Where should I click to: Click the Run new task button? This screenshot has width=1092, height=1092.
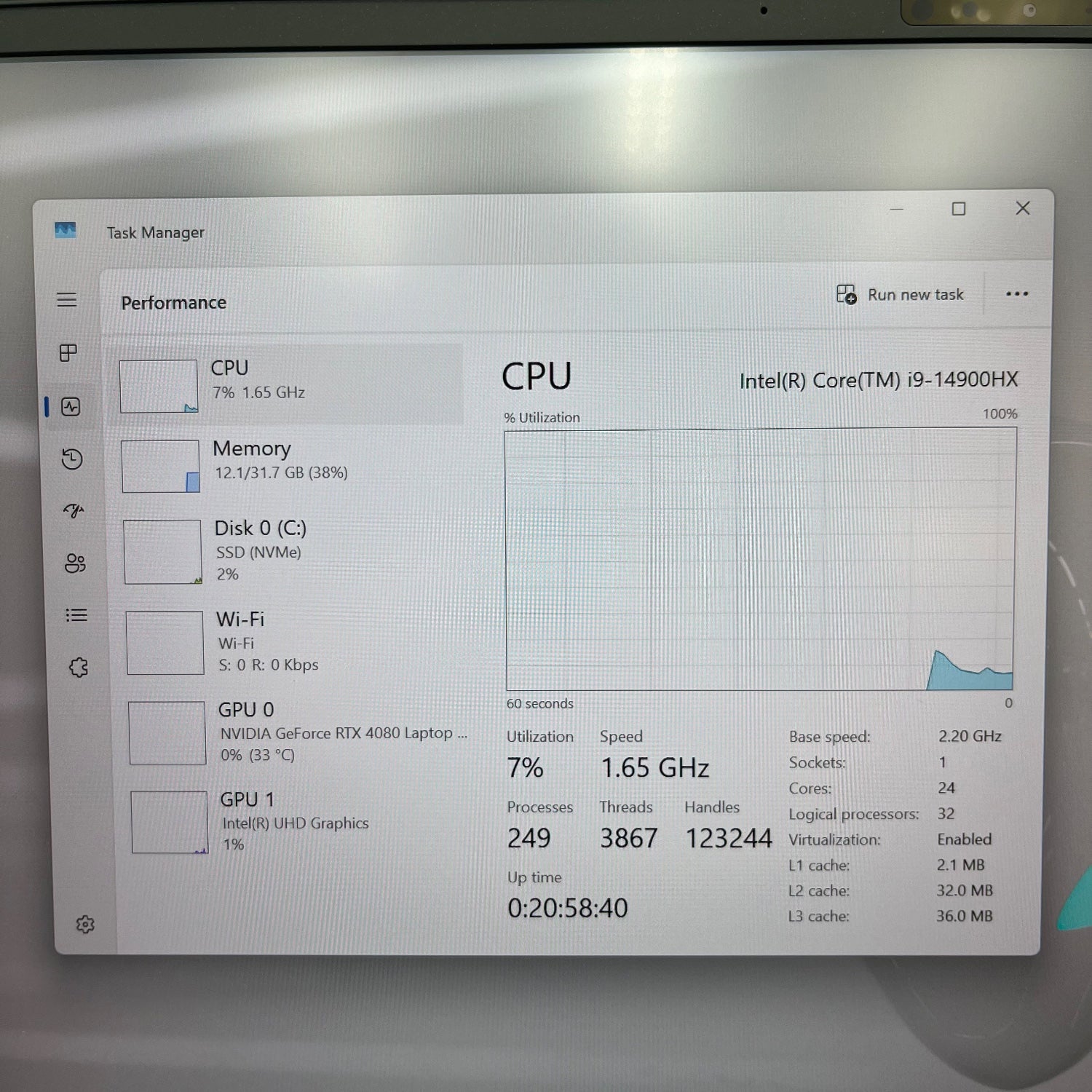pos(900,295)
